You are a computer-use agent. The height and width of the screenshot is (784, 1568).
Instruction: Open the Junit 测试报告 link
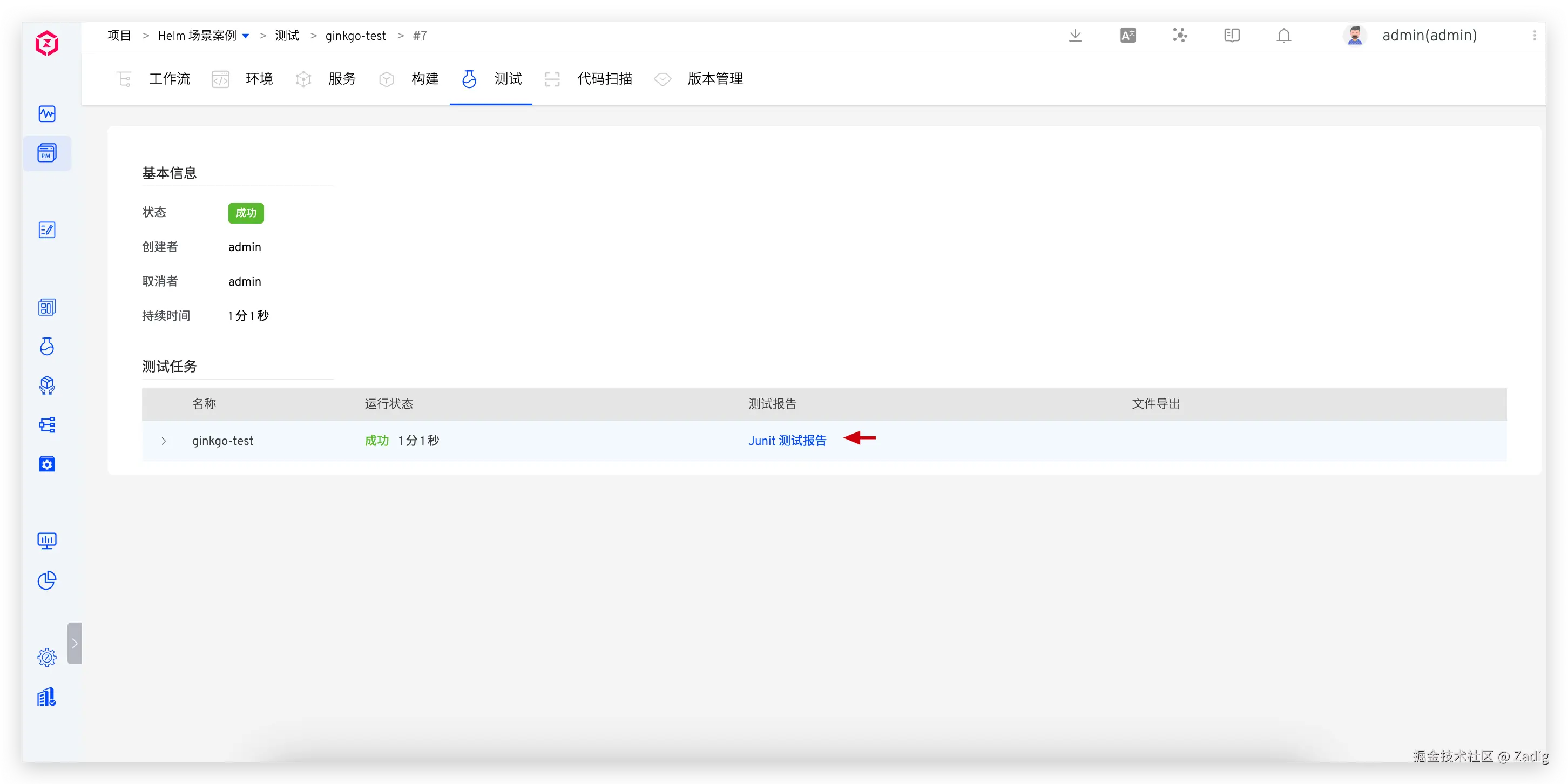[x=787, y=440]
